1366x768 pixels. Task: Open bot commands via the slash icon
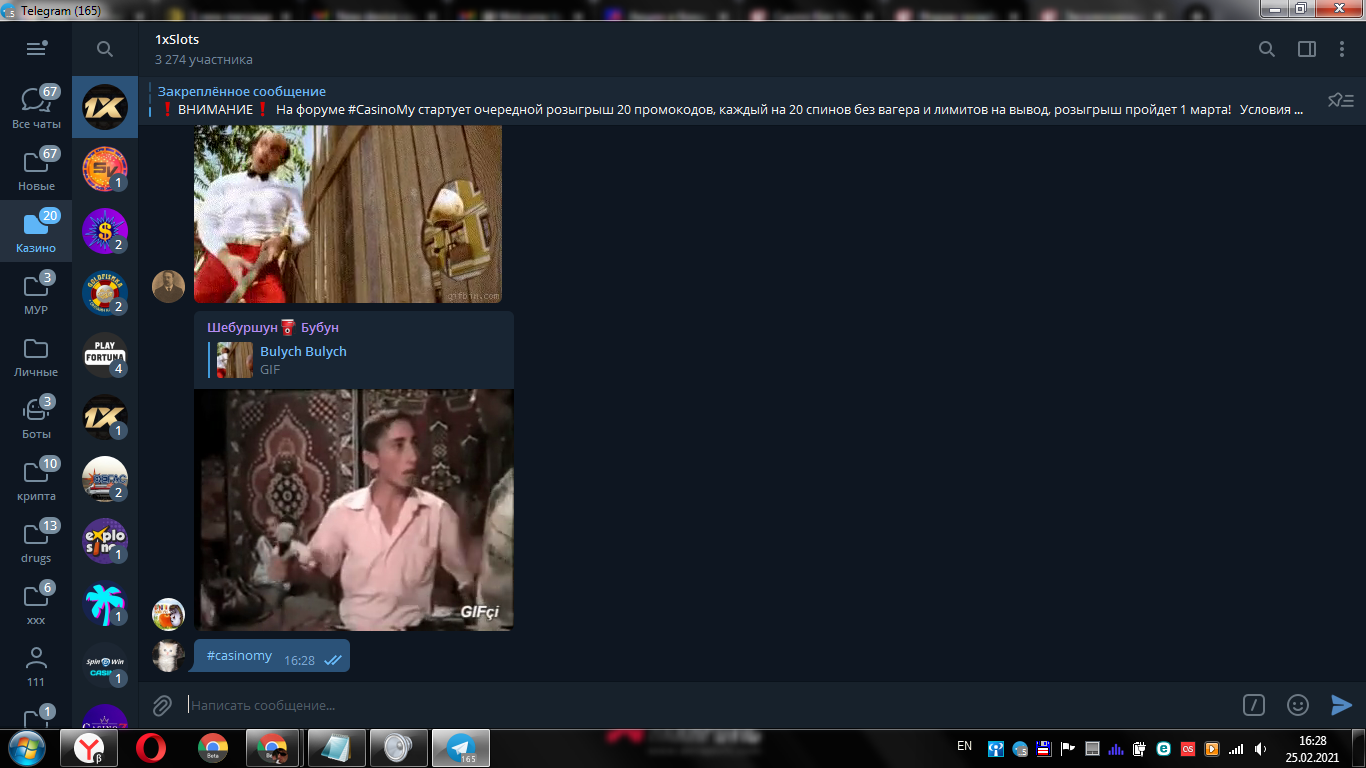tap(1254, 705)
